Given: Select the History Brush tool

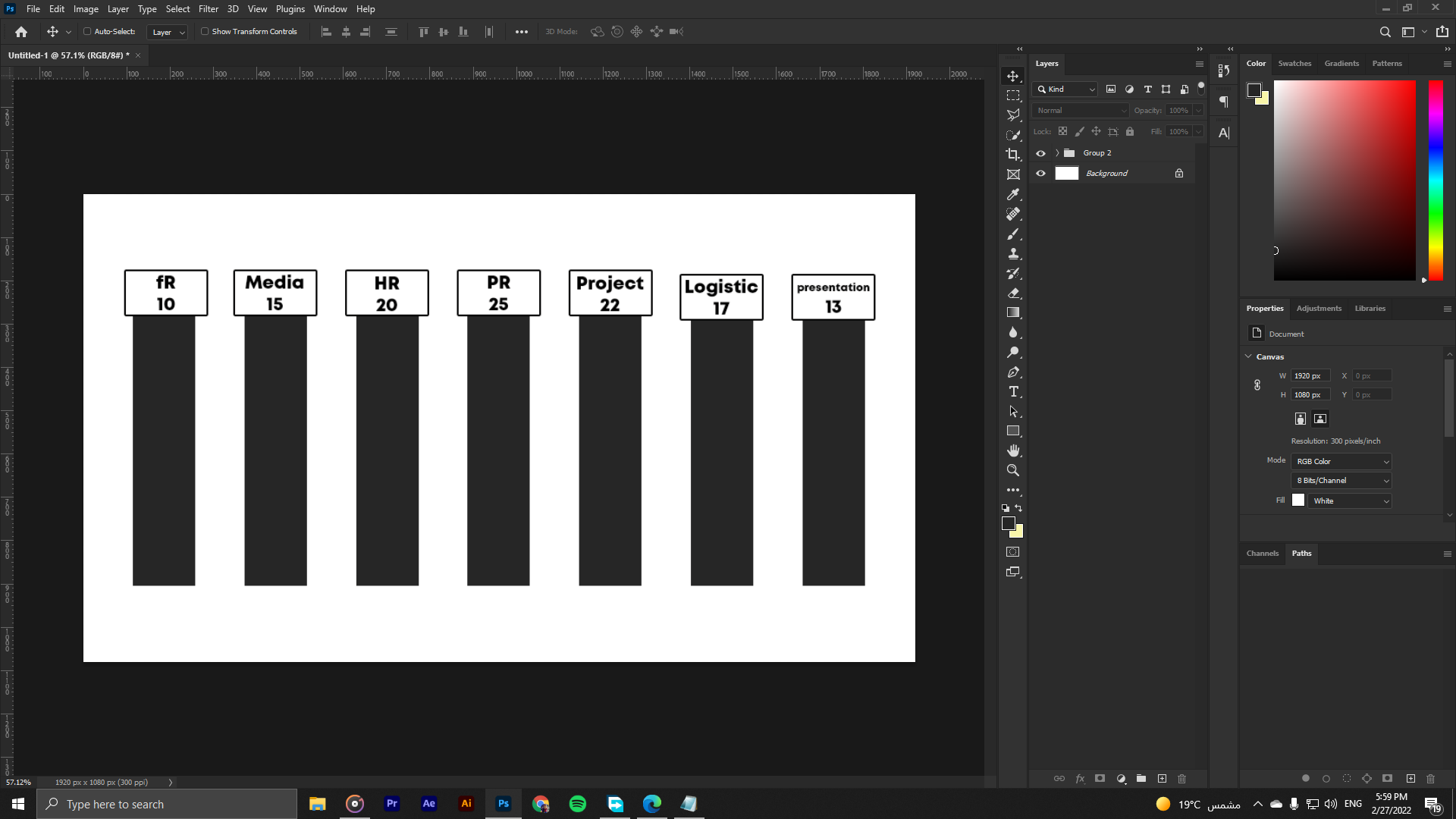Looking at the screenshot, I should pos(1013,273).
